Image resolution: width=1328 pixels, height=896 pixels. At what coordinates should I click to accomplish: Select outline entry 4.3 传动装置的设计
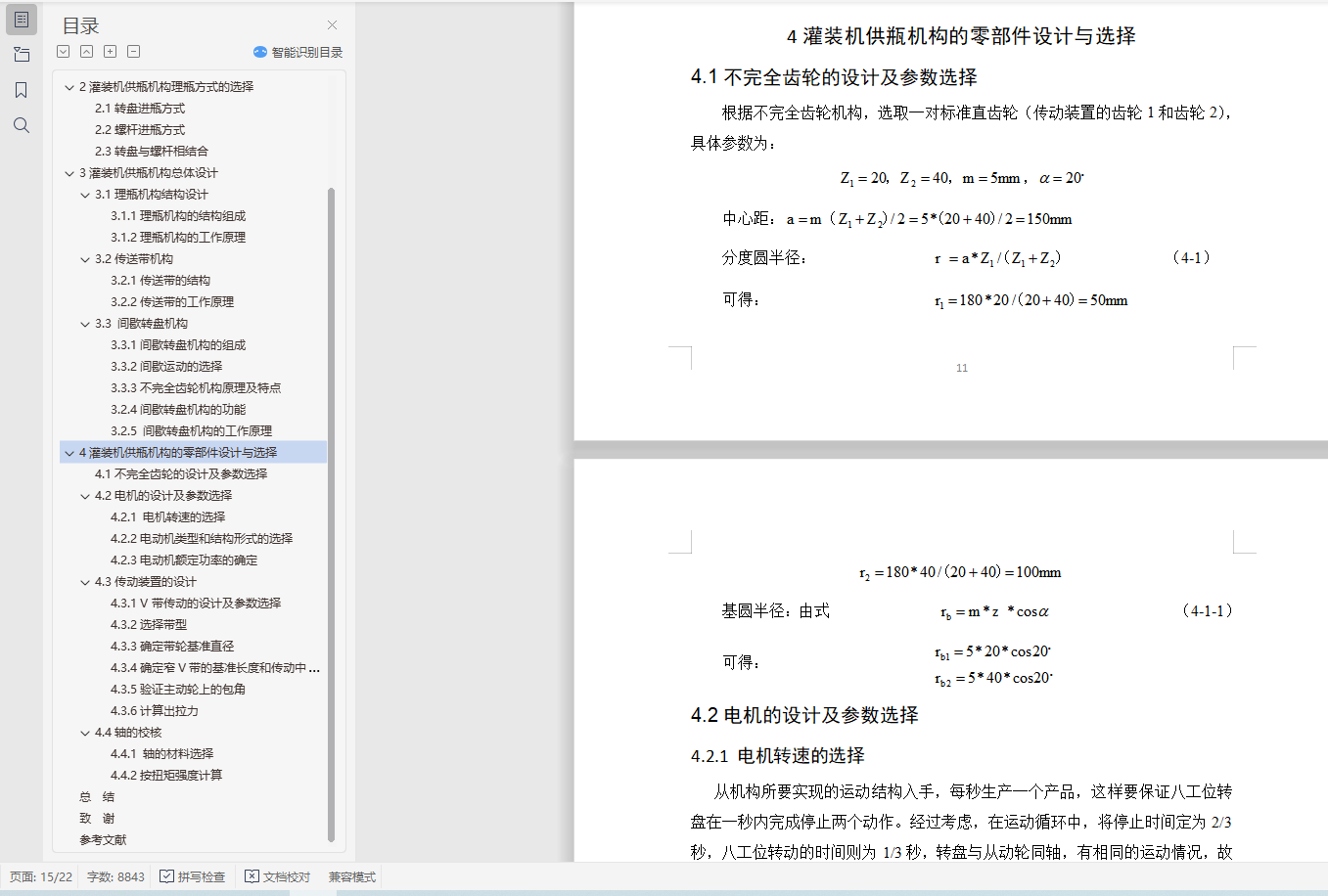pyautogui.click(x=146, y=582)
